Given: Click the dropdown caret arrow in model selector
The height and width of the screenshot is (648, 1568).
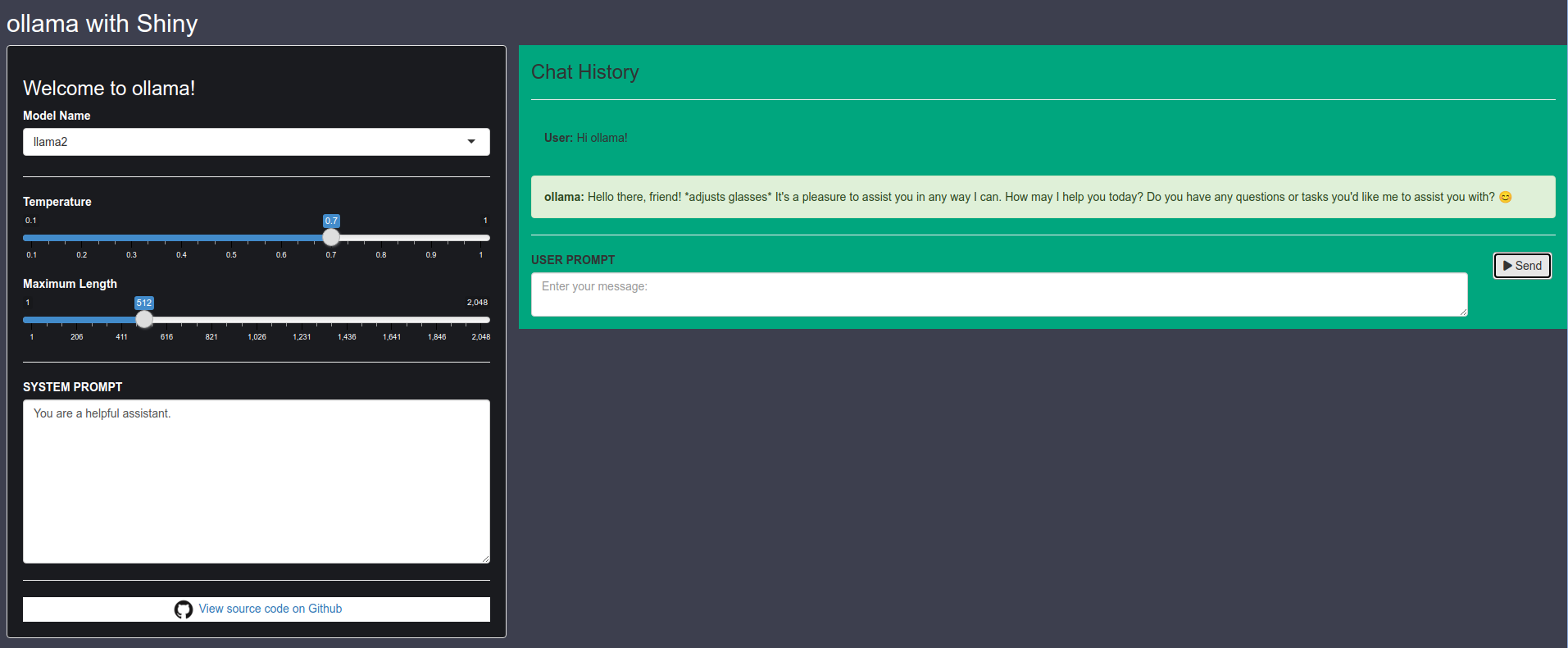Looking at the screenshot, I should (x=471, y=142).
